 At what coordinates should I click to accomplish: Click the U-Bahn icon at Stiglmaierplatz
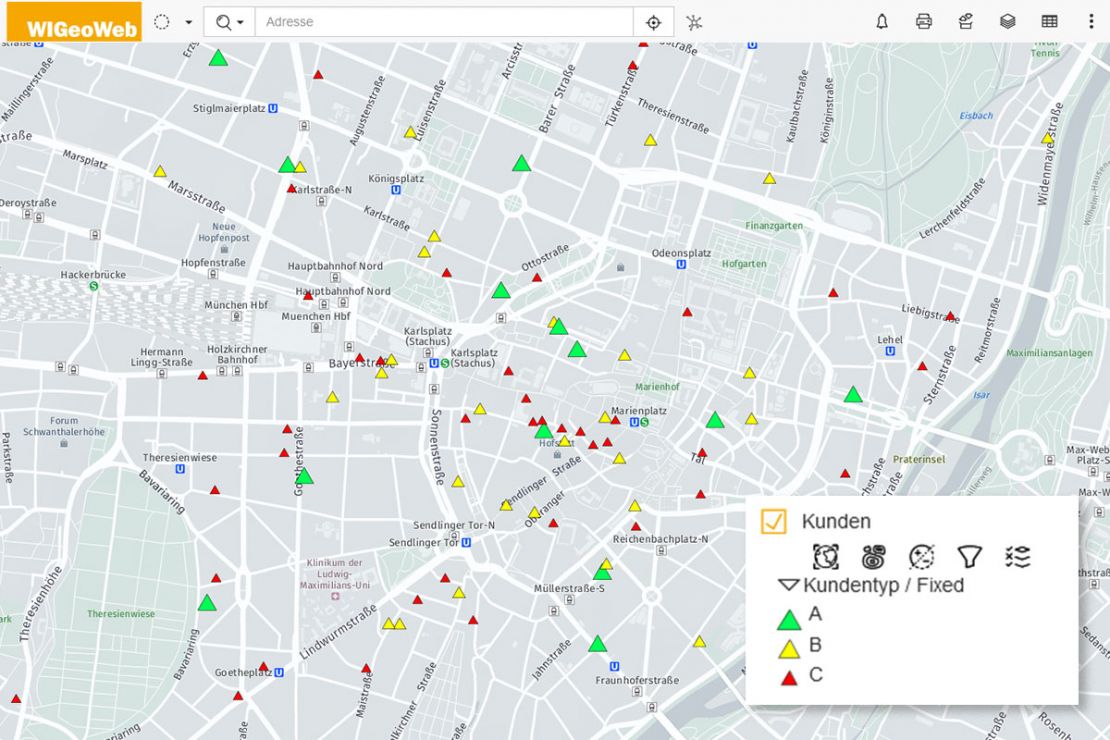[273, 108]
